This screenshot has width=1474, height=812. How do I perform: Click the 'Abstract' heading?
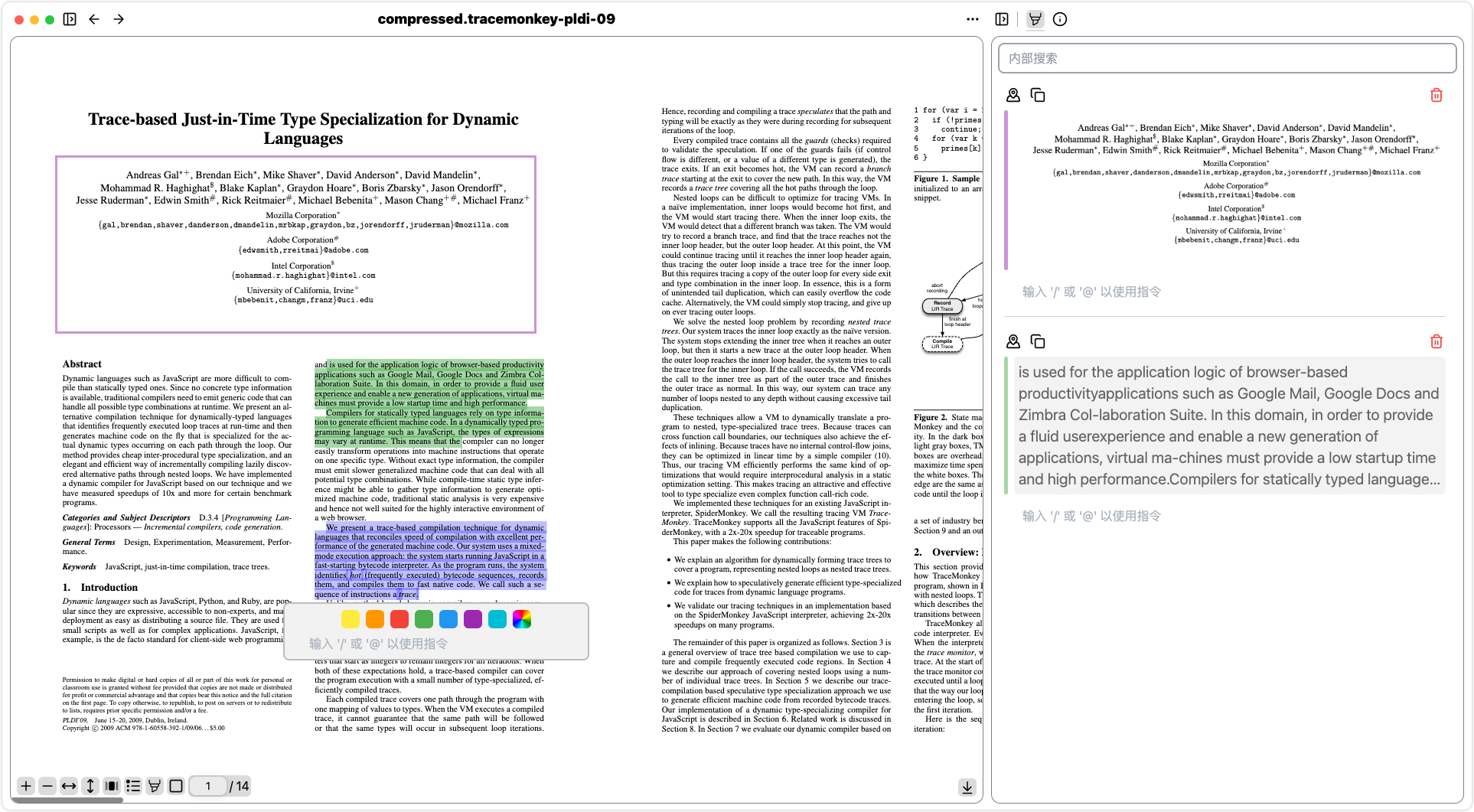[82, 364]
